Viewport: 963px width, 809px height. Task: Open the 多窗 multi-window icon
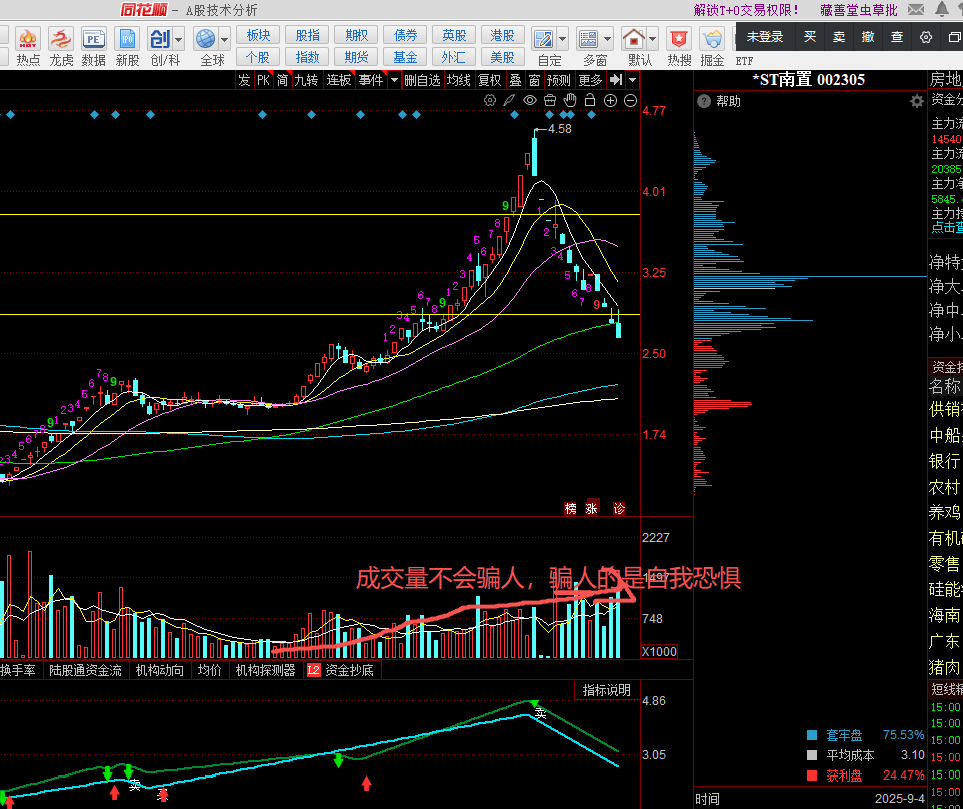tap(588, 39)
